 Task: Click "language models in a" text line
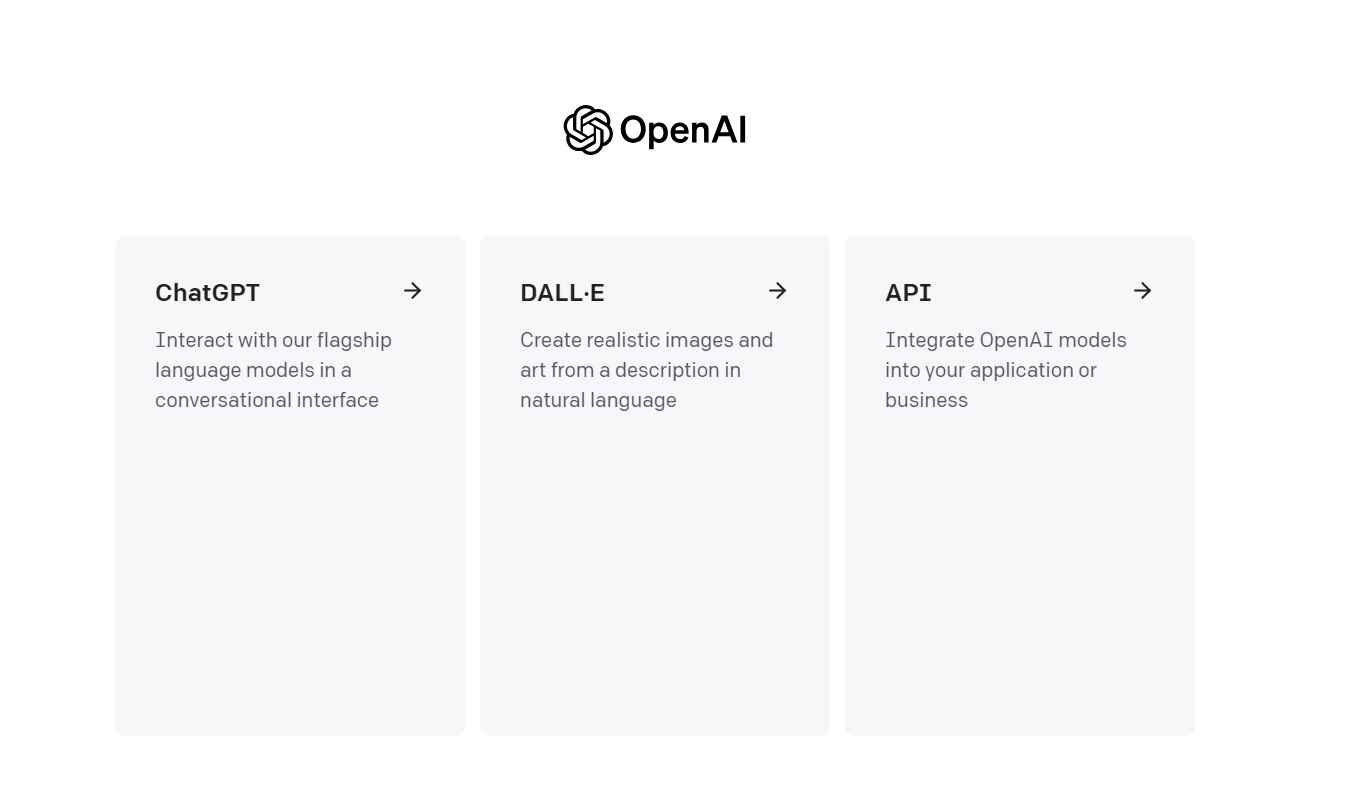pos(253,370)
